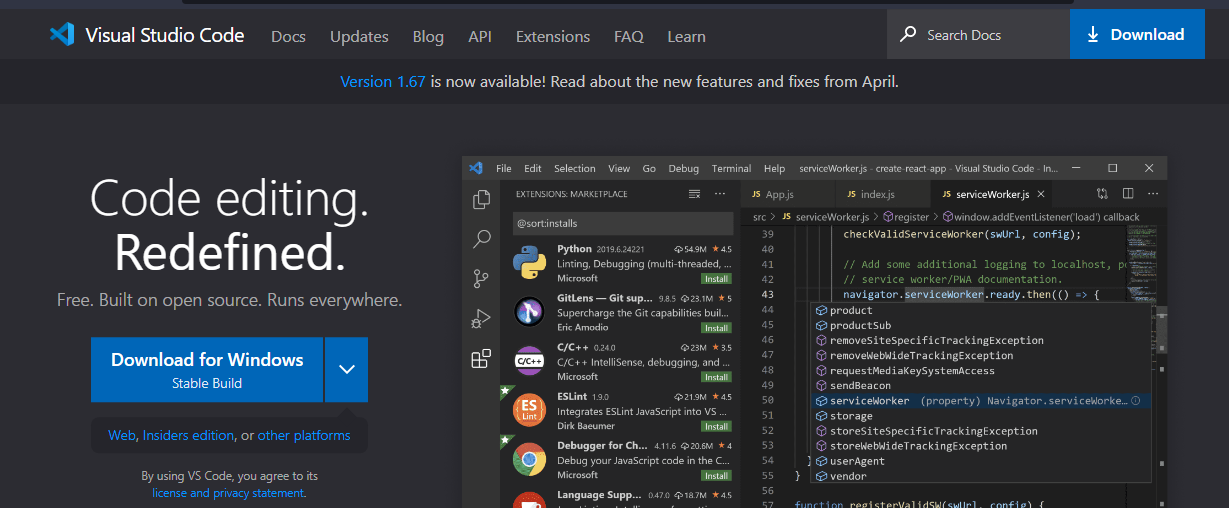Close the serviceWorker.js tab
Image resolution: width=1229 pixels, height=508 pixels.
(1041, 194)
